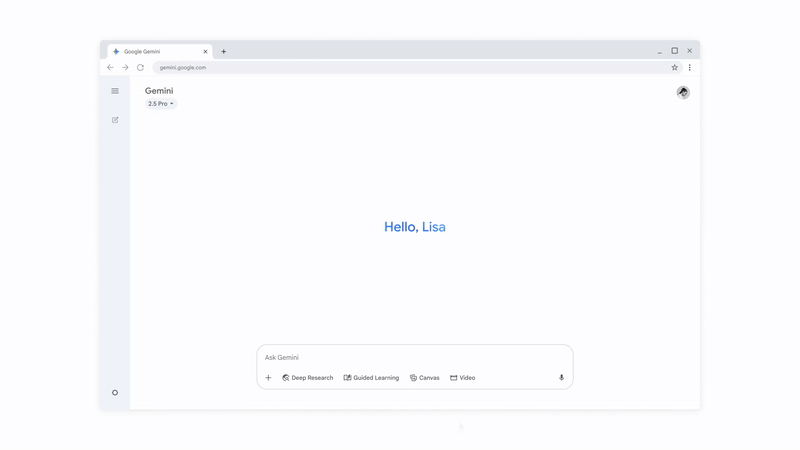Select Guided Learning tool
This screenshot has width=800, height=450.
(x=371, y=378)
